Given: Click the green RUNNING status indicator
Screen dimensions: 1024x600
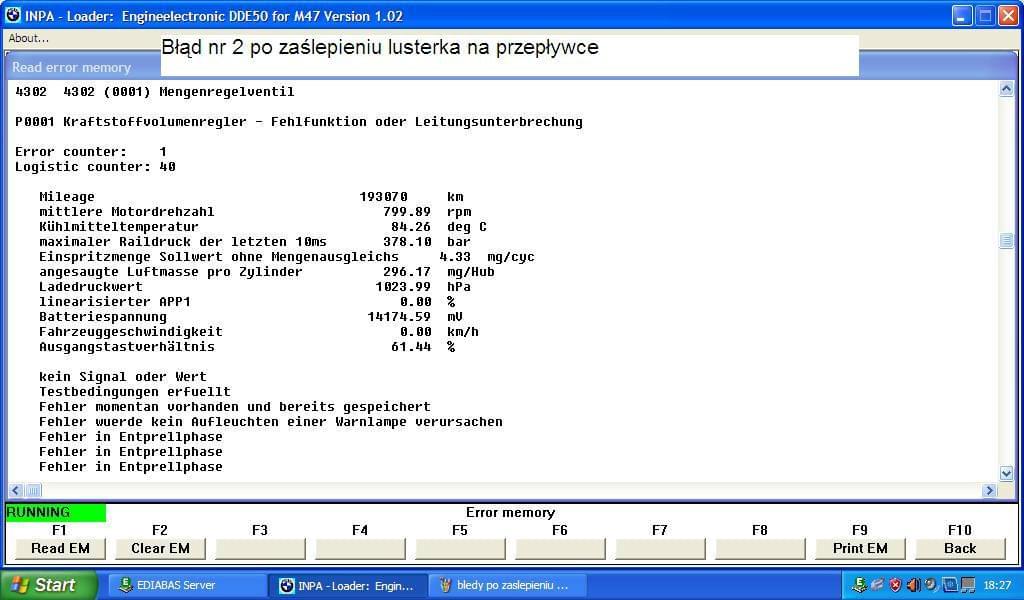Looking at the screenshot, I should point(56,513).
